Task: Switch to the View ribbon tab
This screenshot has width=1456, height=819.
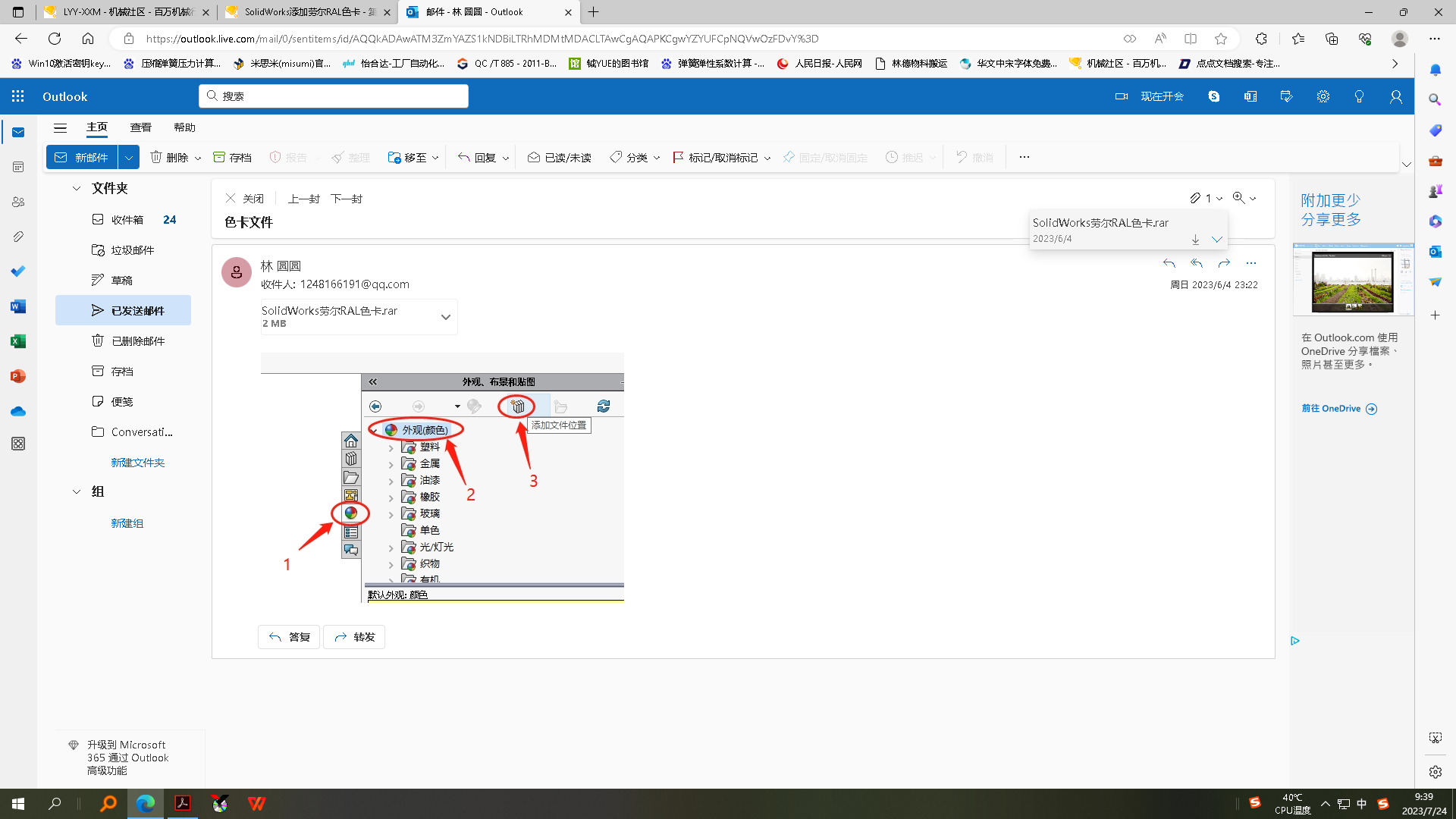Action: point(141,127)
